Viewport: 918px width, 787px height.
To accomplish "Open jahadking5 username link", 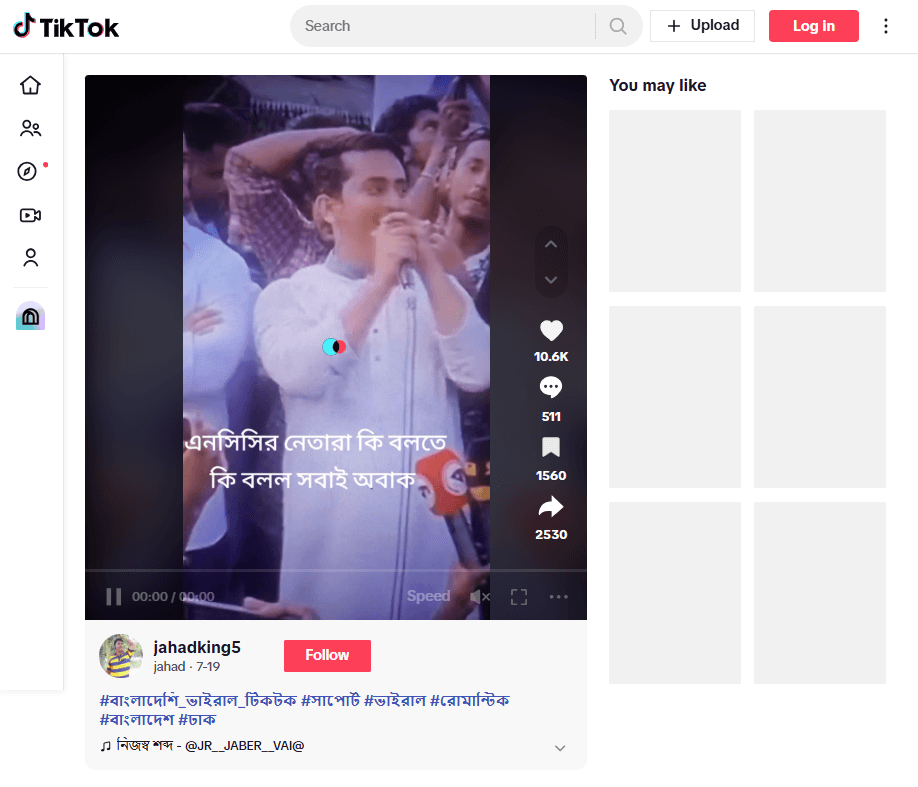I will (197, 648).
